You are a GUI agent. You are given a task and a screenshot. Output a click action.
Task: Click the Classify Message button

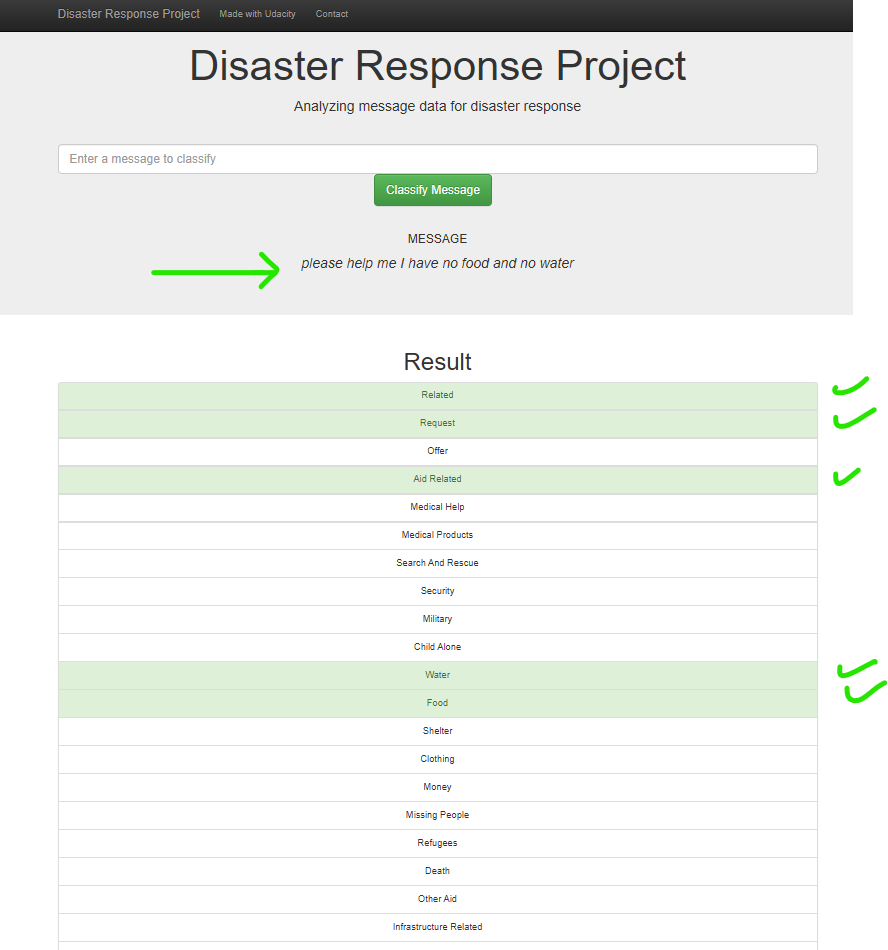(432, 190)
